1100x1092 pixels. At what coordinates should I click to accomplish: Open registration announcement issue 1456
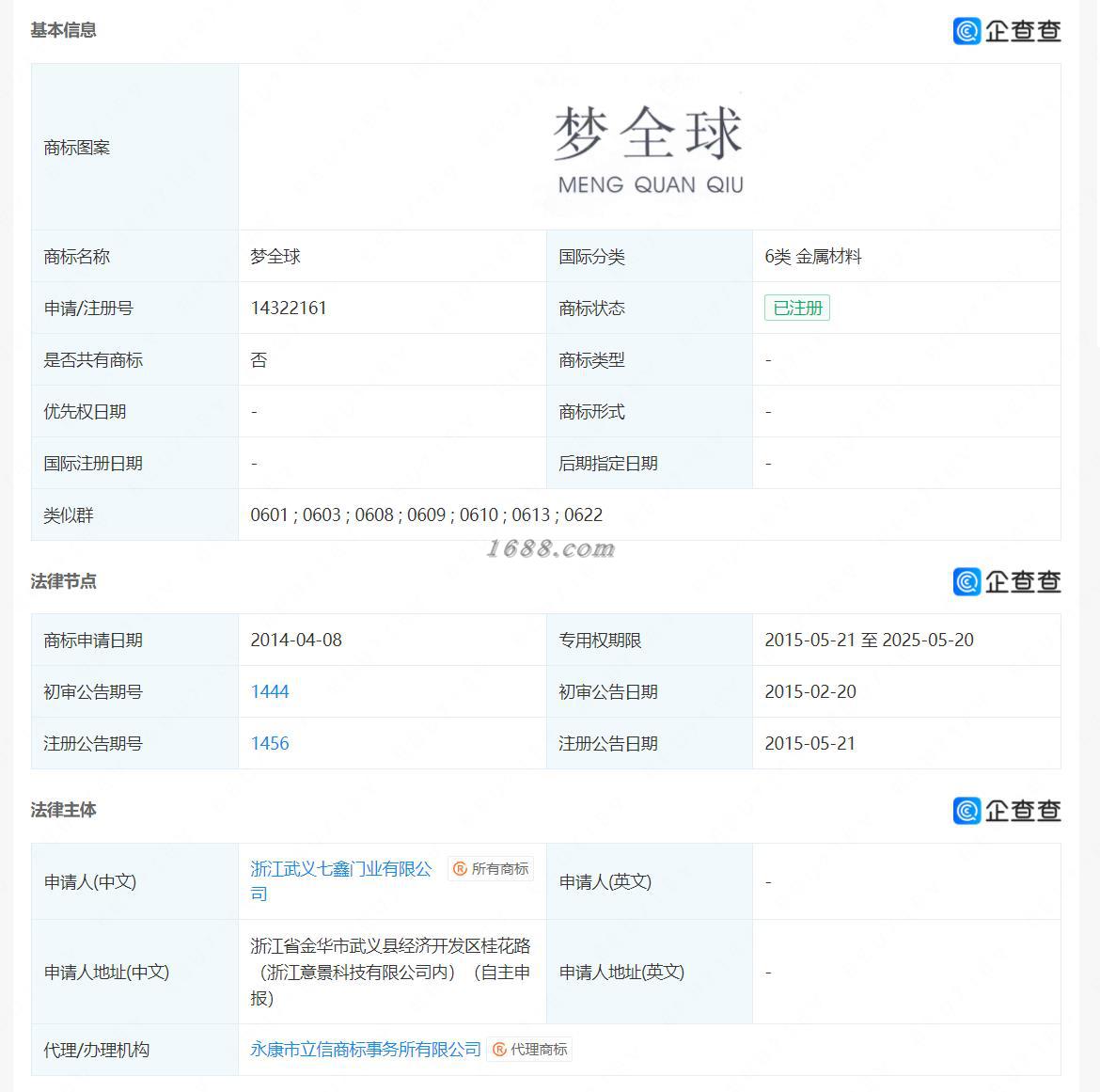[270, 743]
